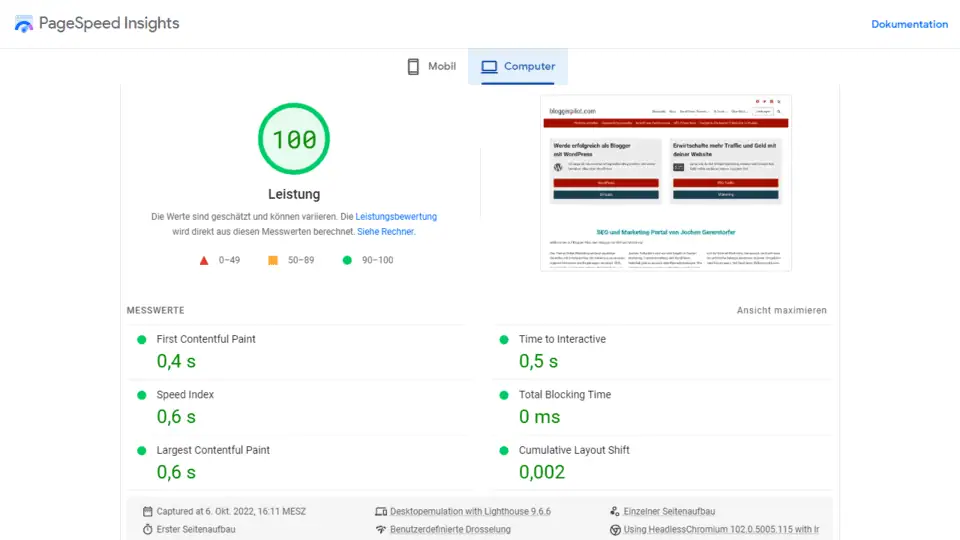Open the Desktopemulation with Lighthouse 9.6.6 detail
The width and height of the screenshot is (960, 540).
point(470,511)
